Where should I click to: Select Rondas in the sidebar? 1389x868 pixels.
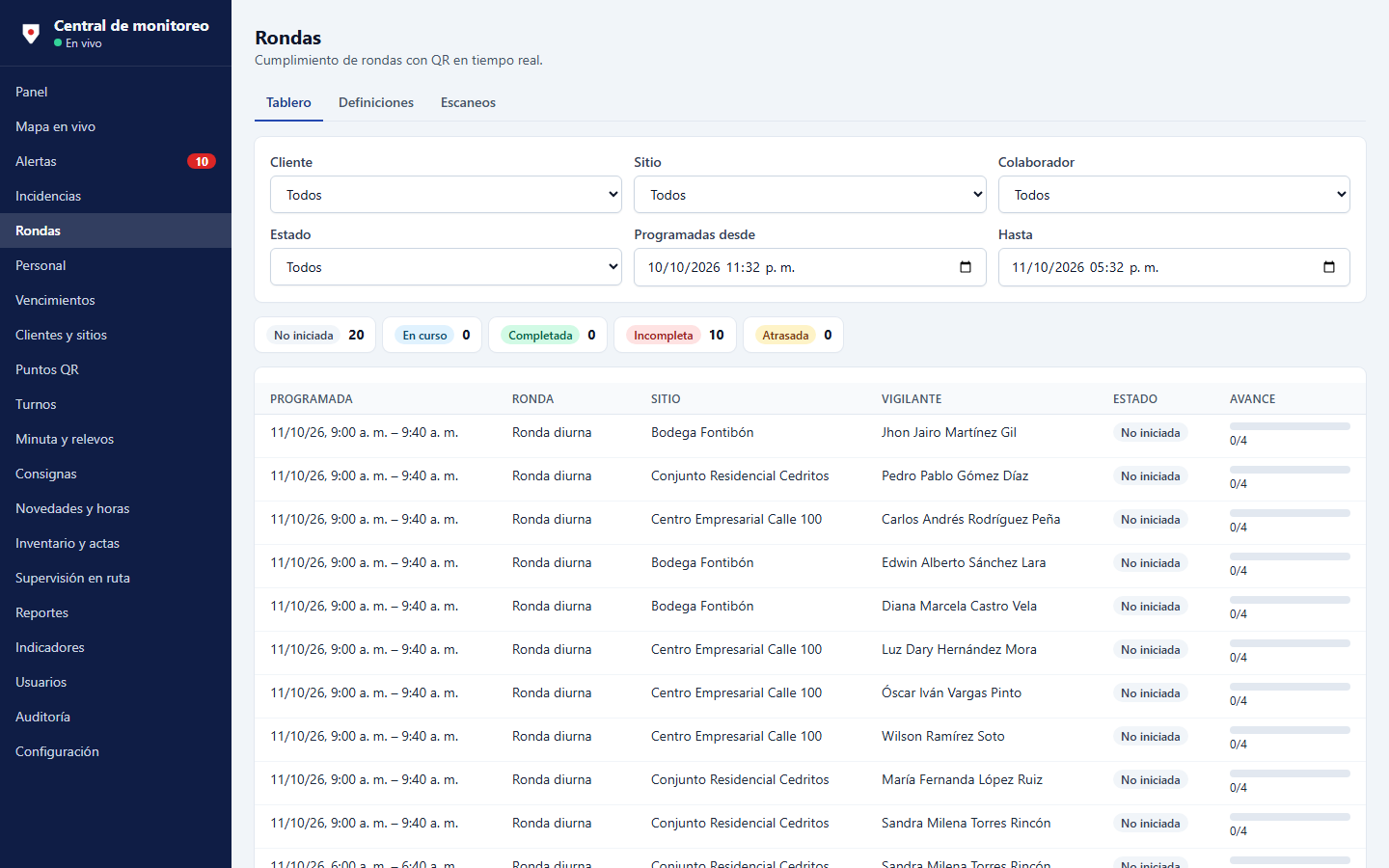point(116,231)
